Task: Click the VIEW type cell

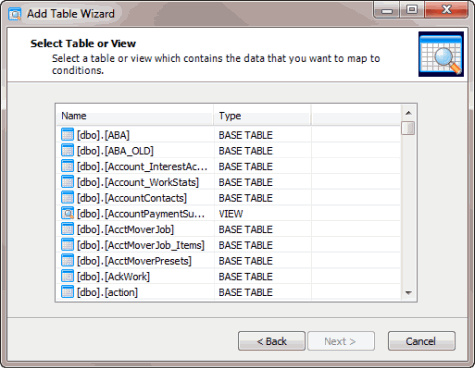Action: click(x=231, y=214)
